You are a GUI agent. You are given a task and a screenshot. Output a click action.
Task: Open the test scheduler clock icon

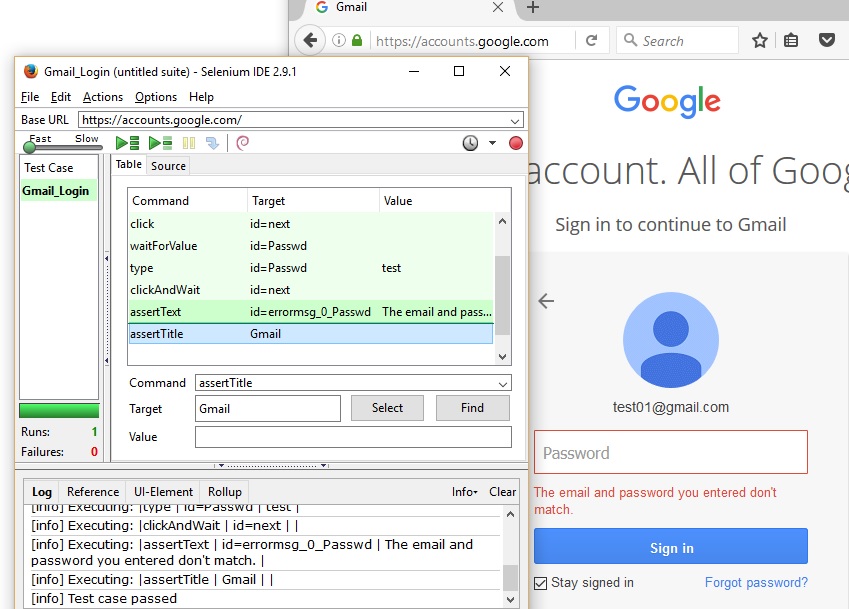pos(470,143)
